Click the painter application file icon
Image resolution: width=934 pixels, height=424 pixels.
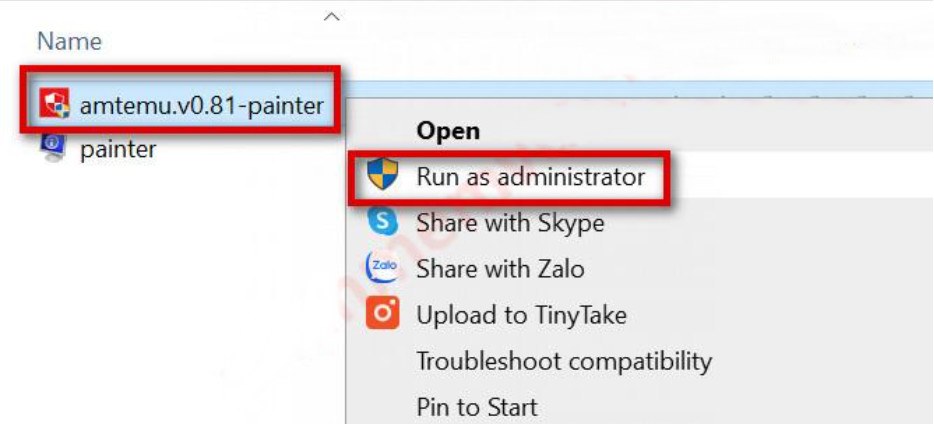point(53,148)
